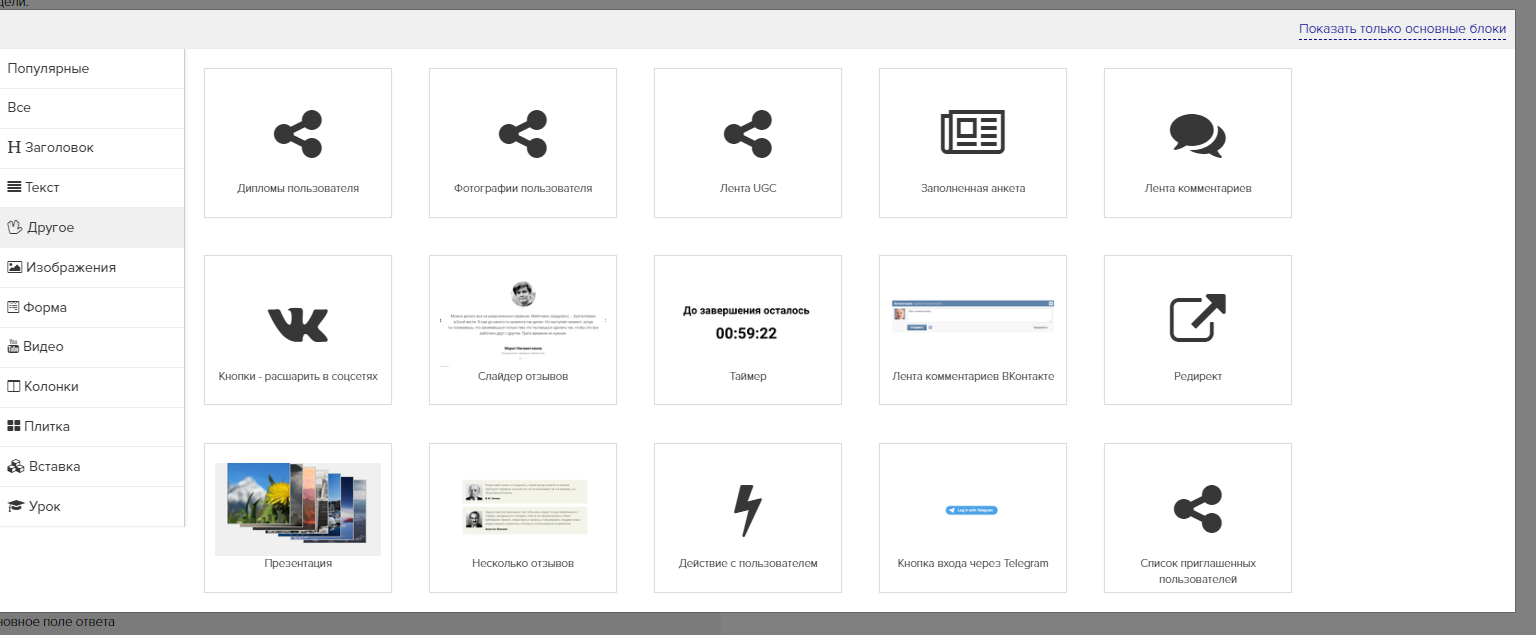Screen dimensions: 1536x635
Task: Switch to the Изображения category
Action: [x=70, y=267]
